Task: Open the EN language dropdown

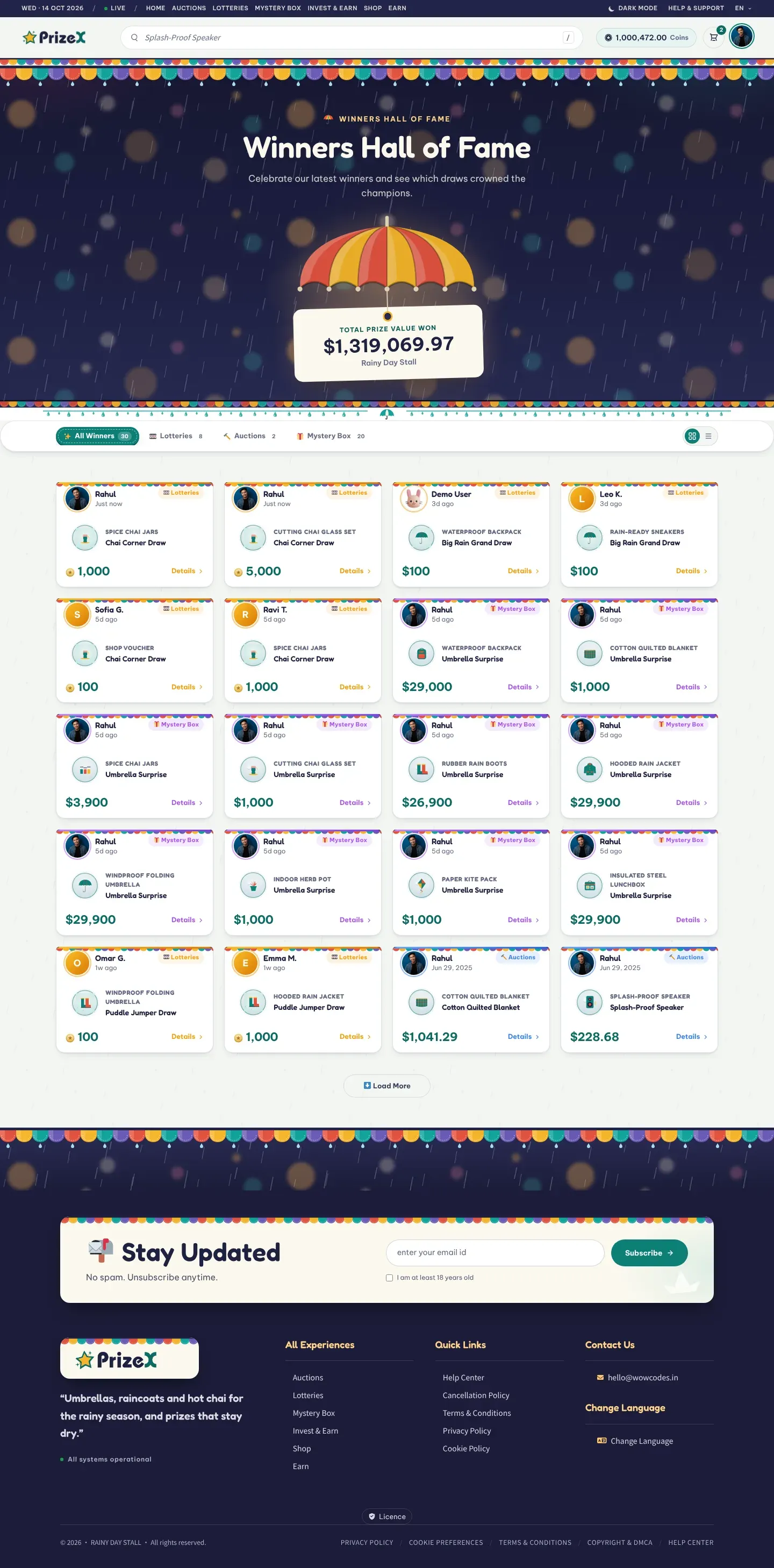Action: pos(743,9)
